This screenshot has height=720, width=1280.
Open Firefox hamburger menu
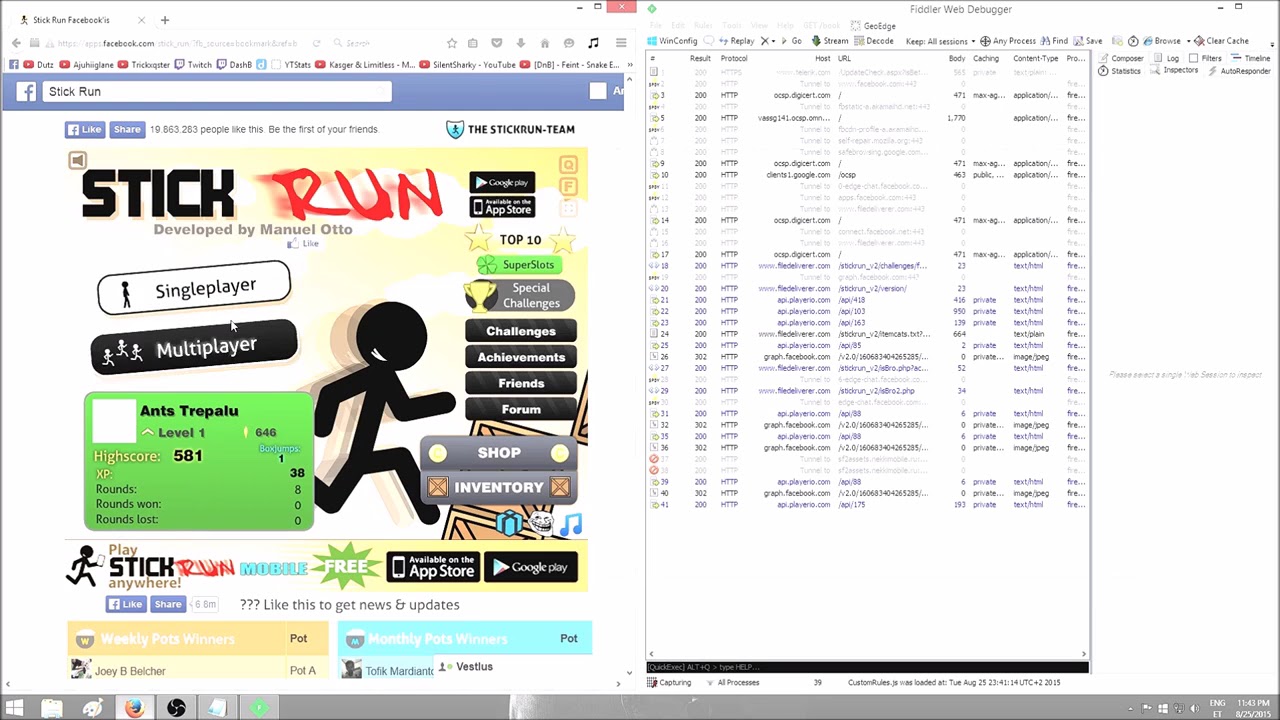[x=621, y=43]
